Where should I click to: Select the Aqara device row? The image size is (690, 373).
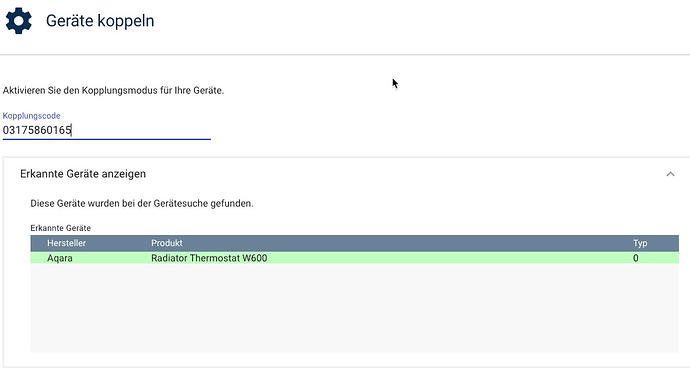coord(354,258)
